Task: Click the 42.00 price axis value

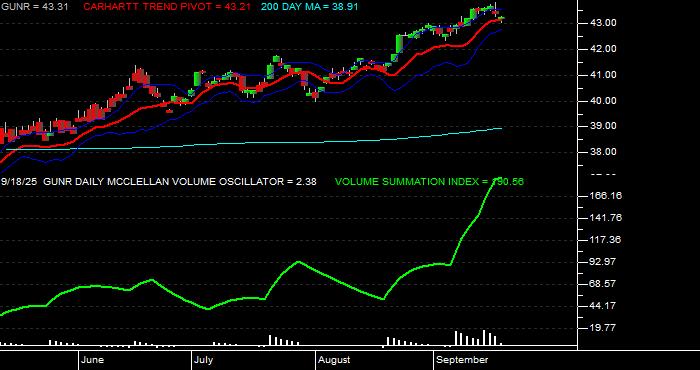Action: (x=604, y=49)
